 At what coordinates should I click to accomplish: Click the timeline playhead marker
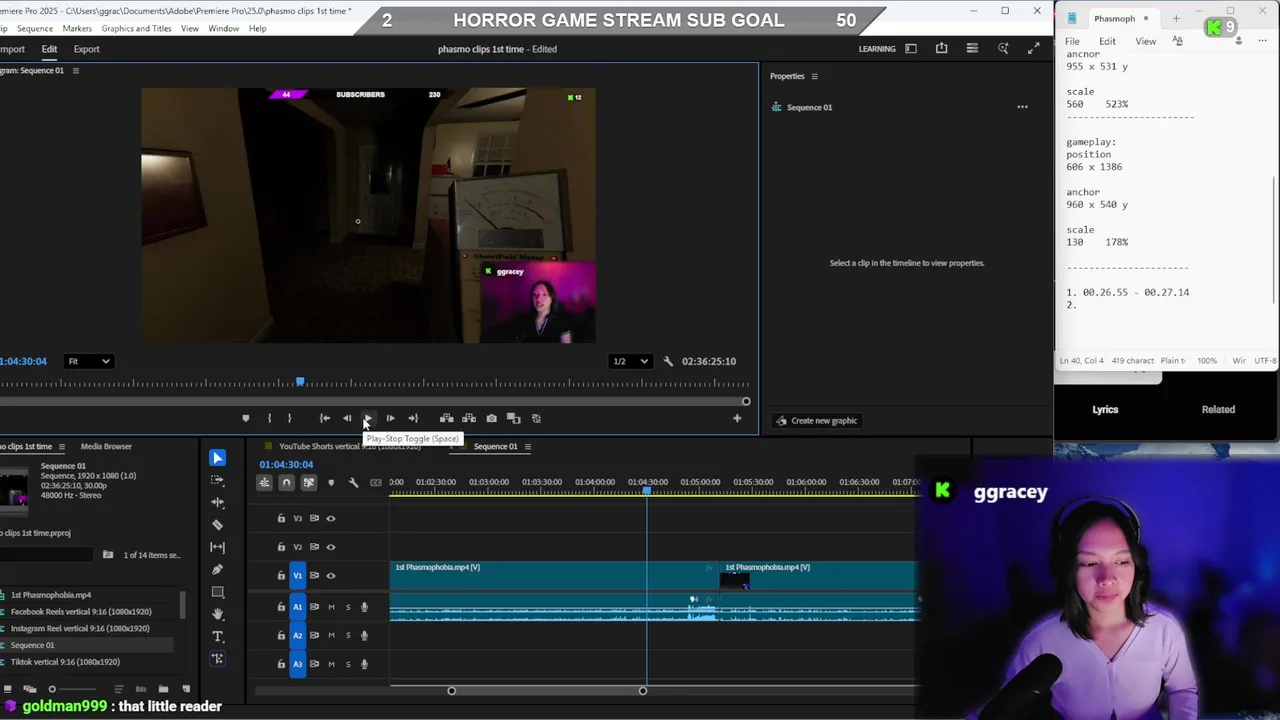click(646, 490)
